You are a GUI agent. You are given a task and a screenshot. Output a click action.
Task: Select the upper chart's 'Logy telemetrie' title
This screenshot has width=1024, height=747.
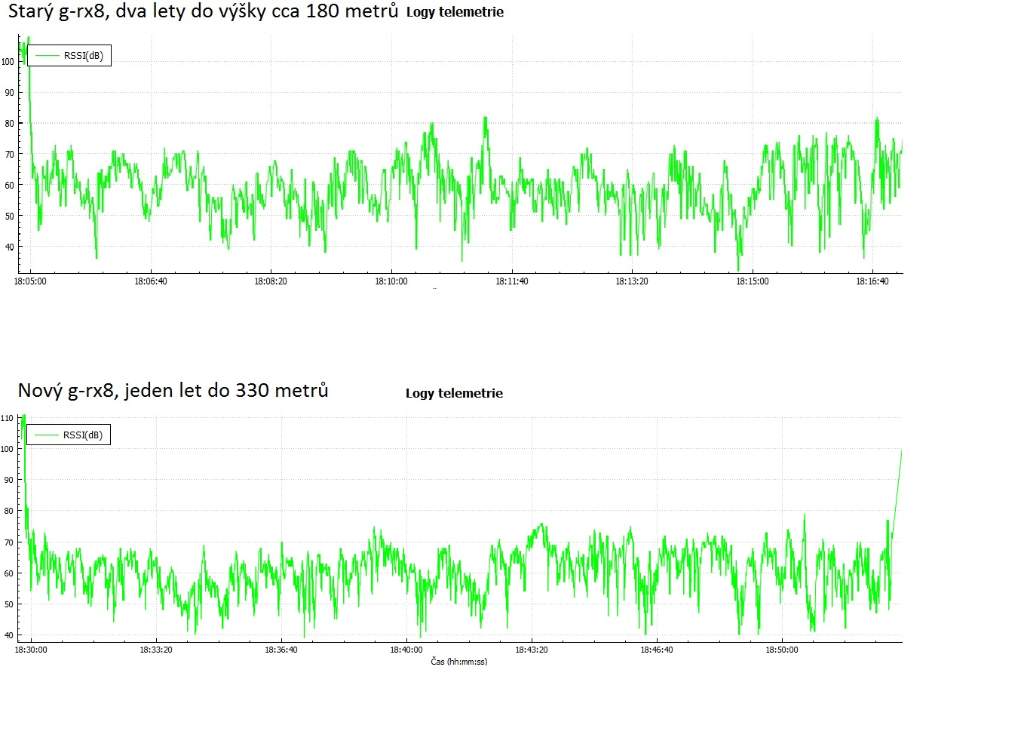tap(455, 13)
